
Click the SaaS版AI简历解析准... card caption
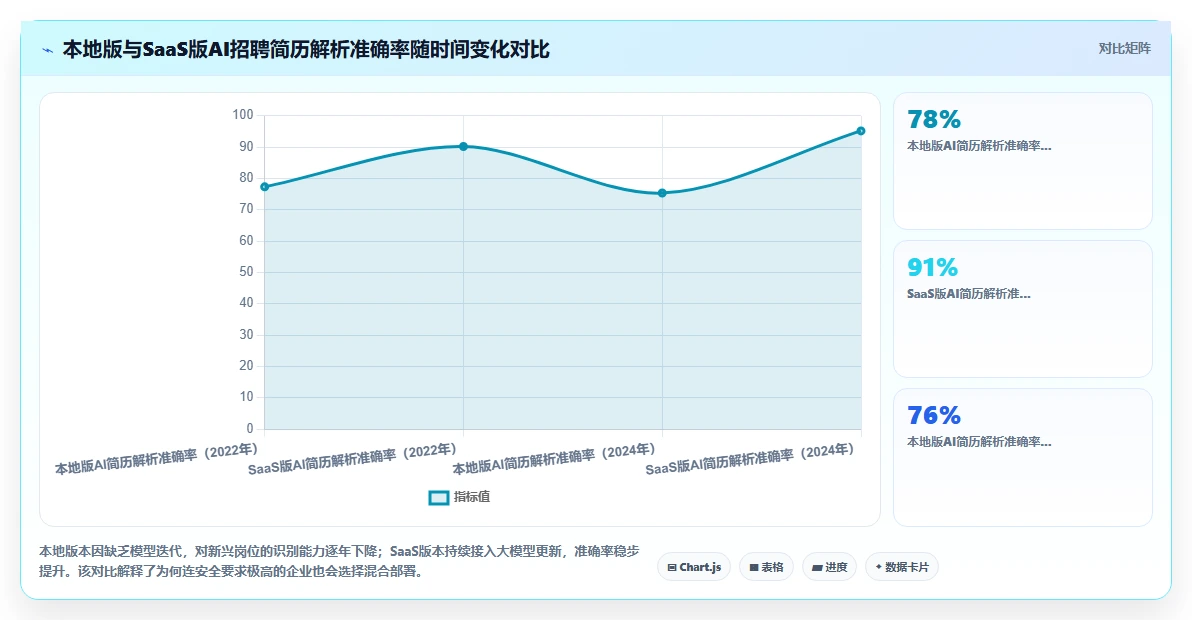(x=968, y=294)
